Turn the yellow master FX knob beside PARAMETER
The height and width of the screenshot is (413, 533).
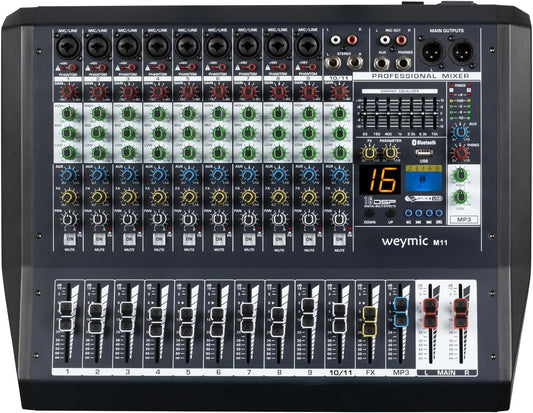pos(369,153)
